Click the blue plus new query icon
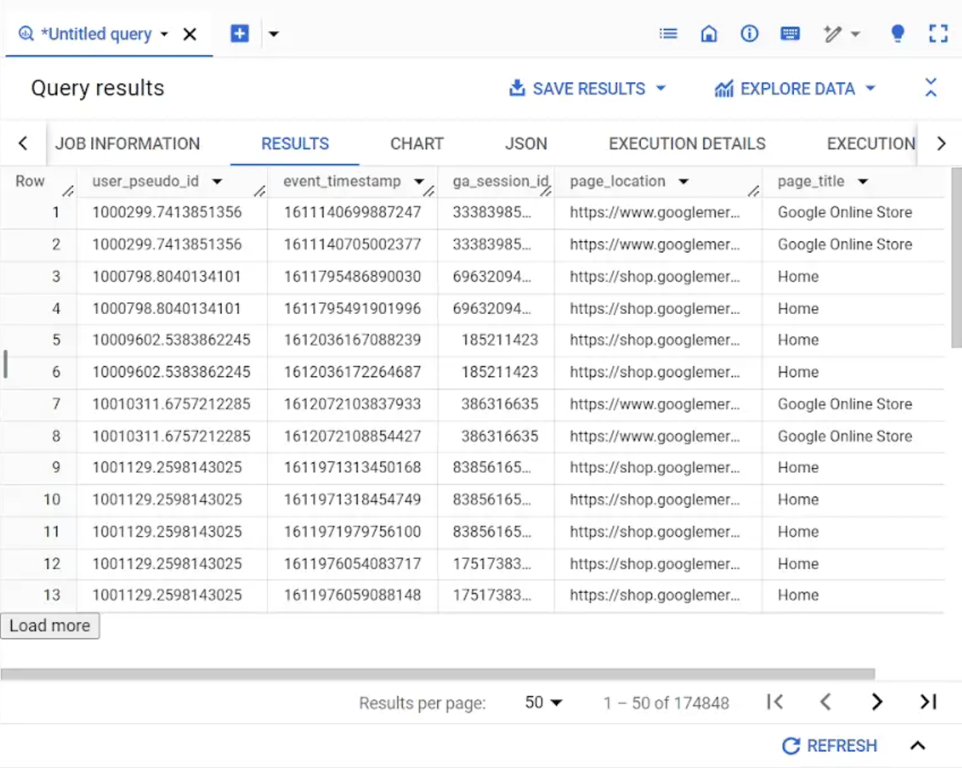Image resolution: width=962 pixels, height=768 pixels. coord(239,33)
